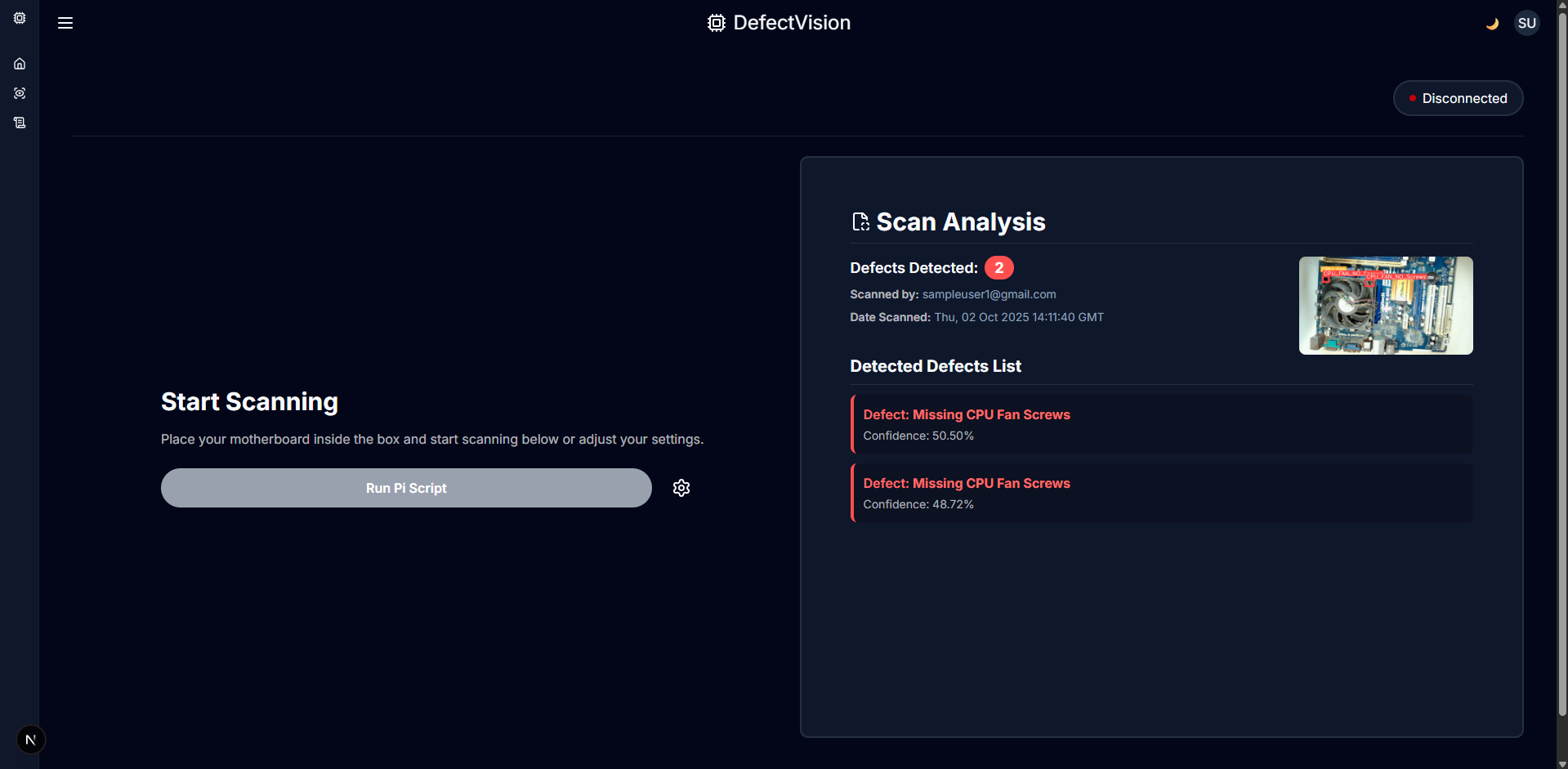Click the chip logo in sidebar
The height and width of the screenshot is (769, 1568).
(20, 18)
